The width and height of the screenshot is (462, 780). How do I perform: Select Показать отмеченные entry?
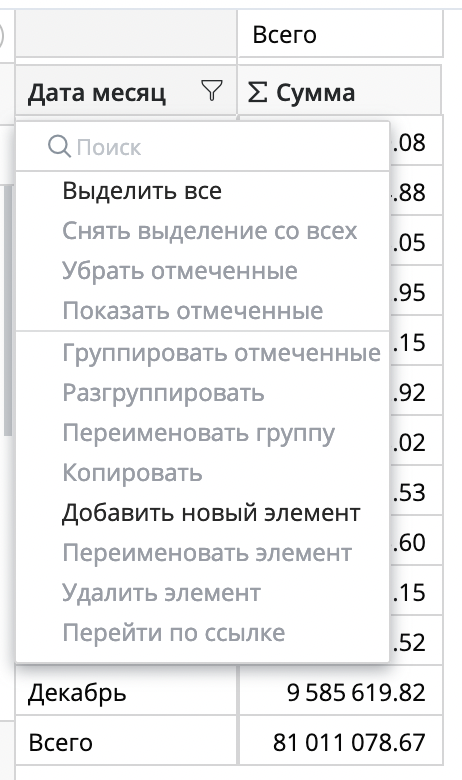(192, 310)
